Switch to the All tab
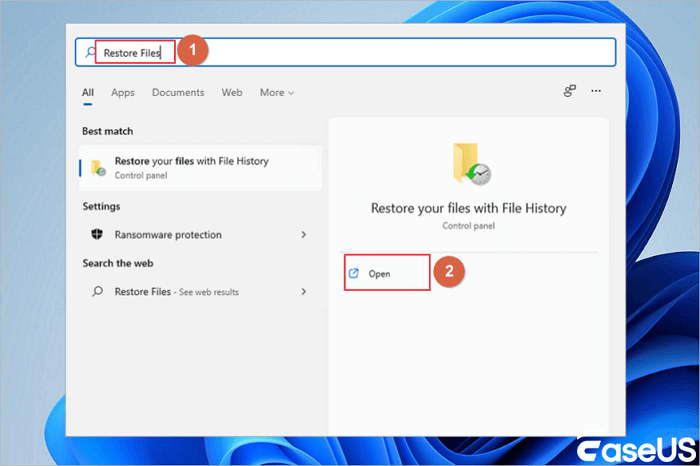The height and width of the screenshot is (466, 700). (x=88, y=92)
